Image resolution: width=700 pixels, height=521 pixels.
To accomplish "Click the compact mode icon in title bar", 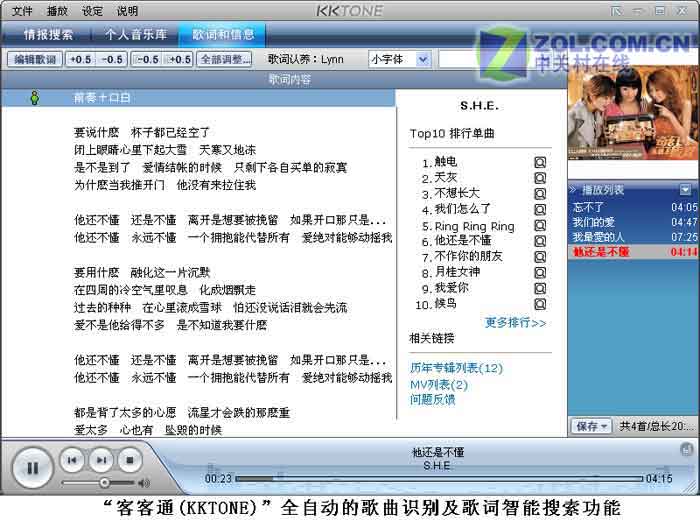I will click(616, 11).
